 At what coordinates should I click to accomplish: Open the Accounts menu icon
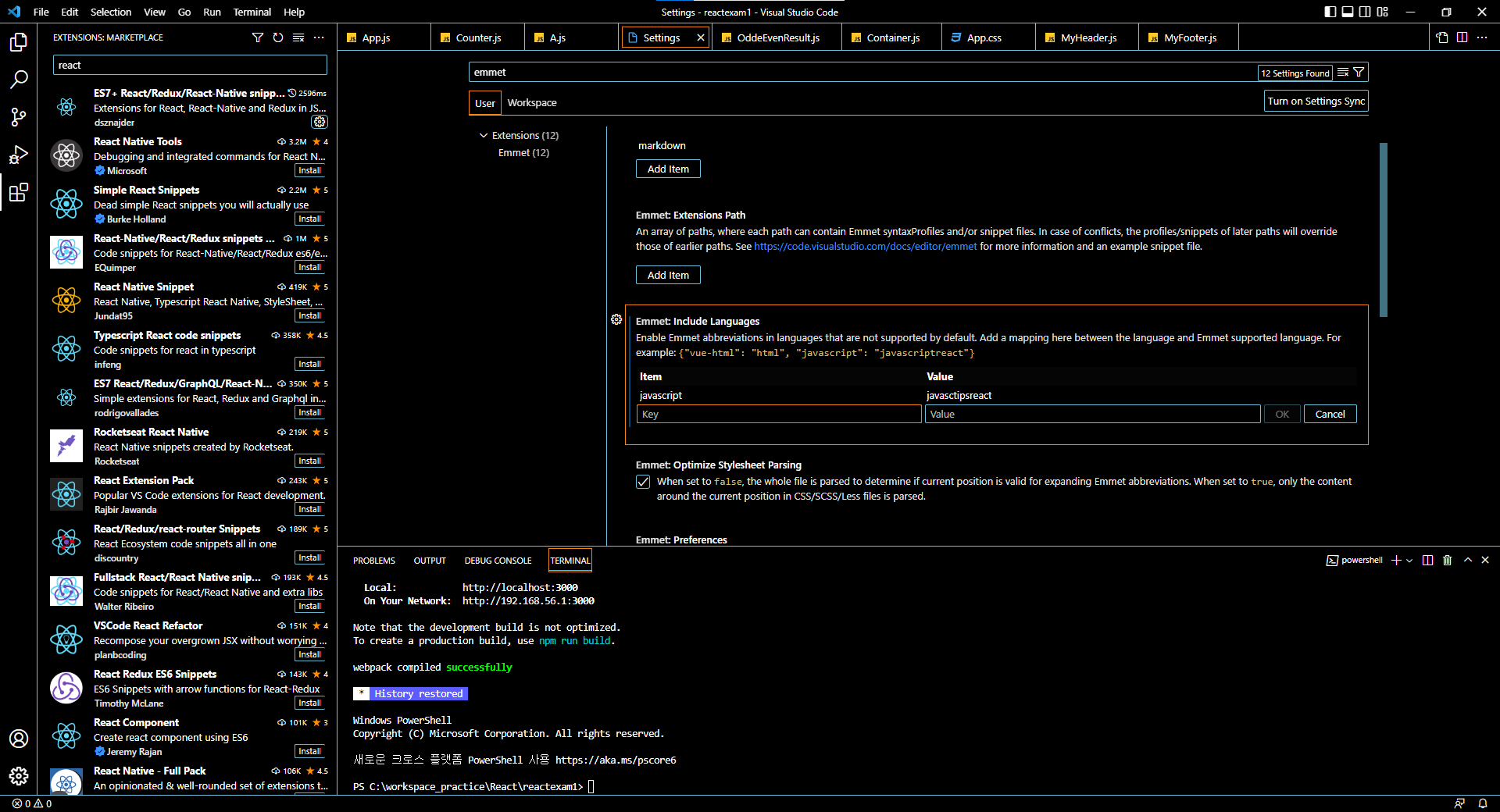(x=19, y=739)
